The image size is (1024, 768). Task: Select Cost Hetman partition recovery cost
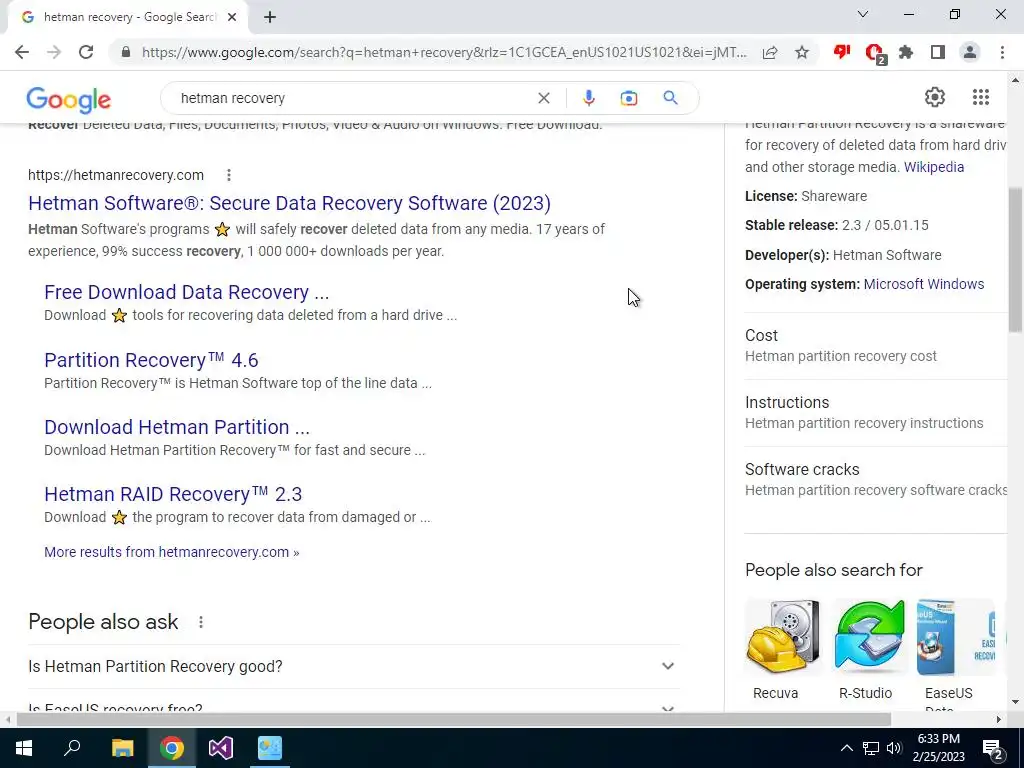(876, 345)
